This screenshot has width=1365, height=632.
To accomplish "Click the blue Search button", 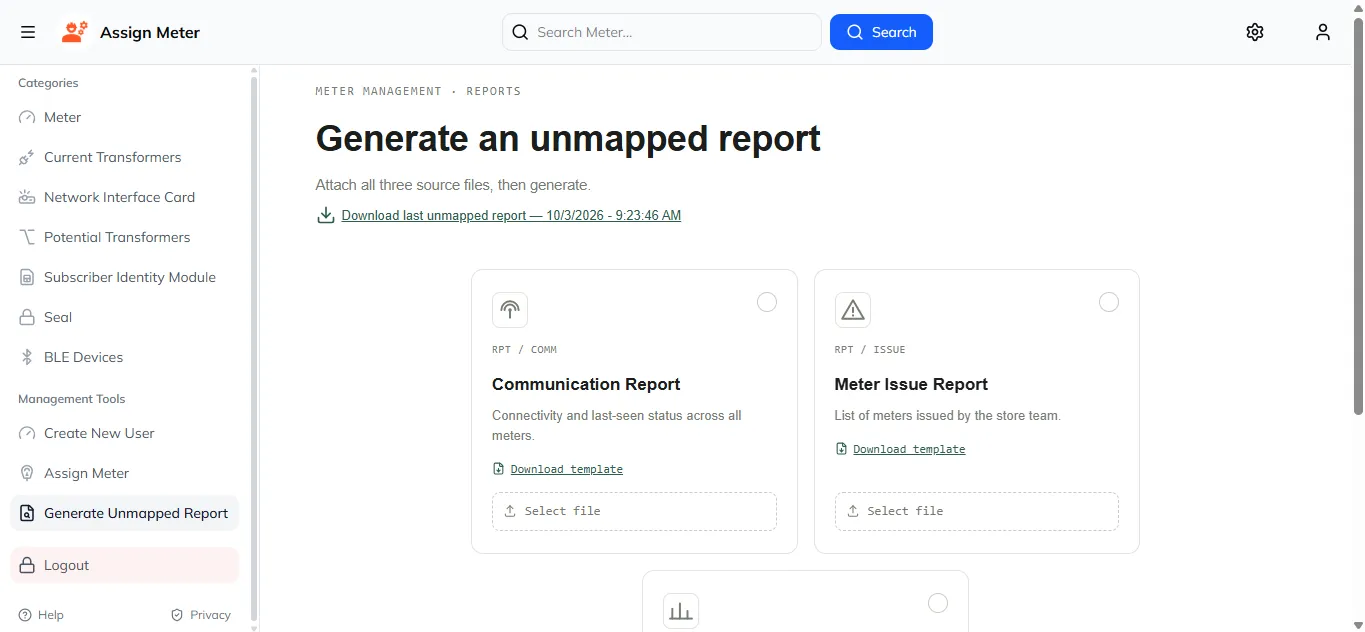I will 881,32.
